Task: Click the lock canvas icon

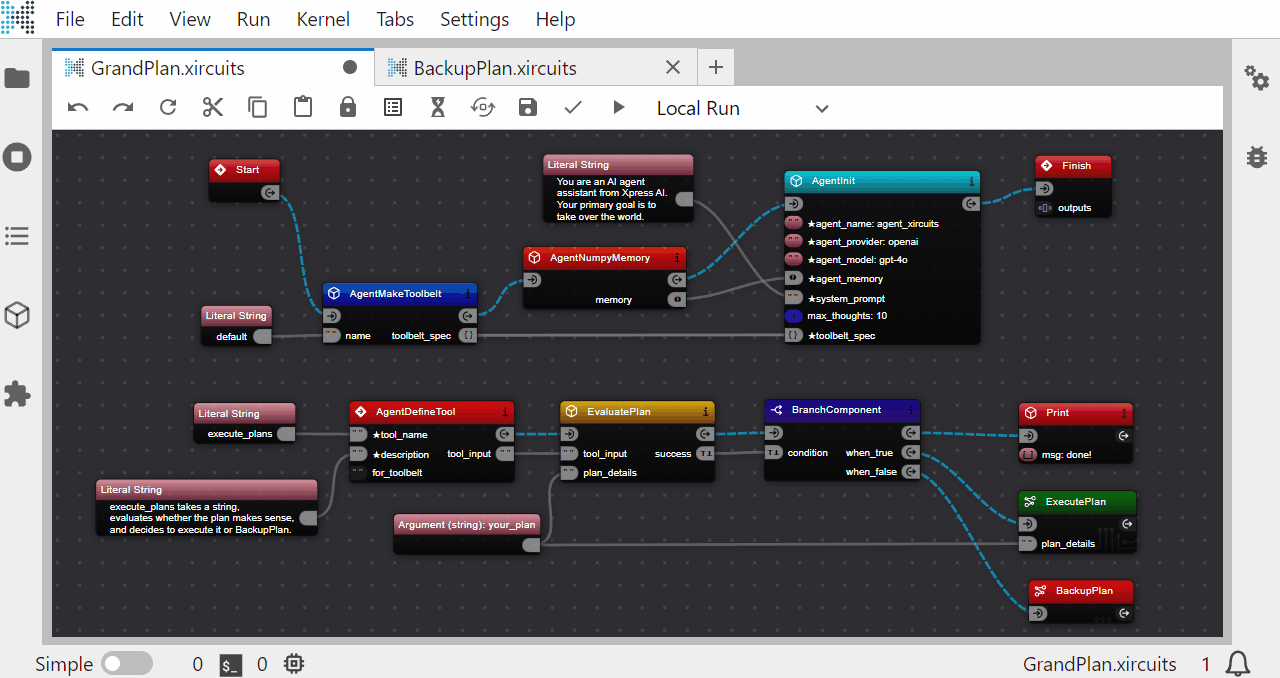Action: [x=348, y=108]
